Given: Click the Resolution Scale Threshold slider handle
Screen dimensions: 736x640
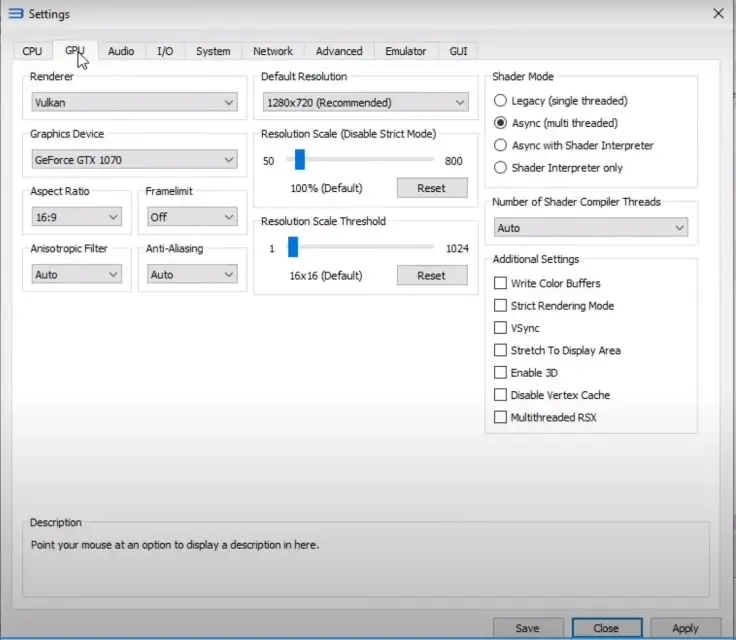Looking at the screenshot, I should 293,247.
